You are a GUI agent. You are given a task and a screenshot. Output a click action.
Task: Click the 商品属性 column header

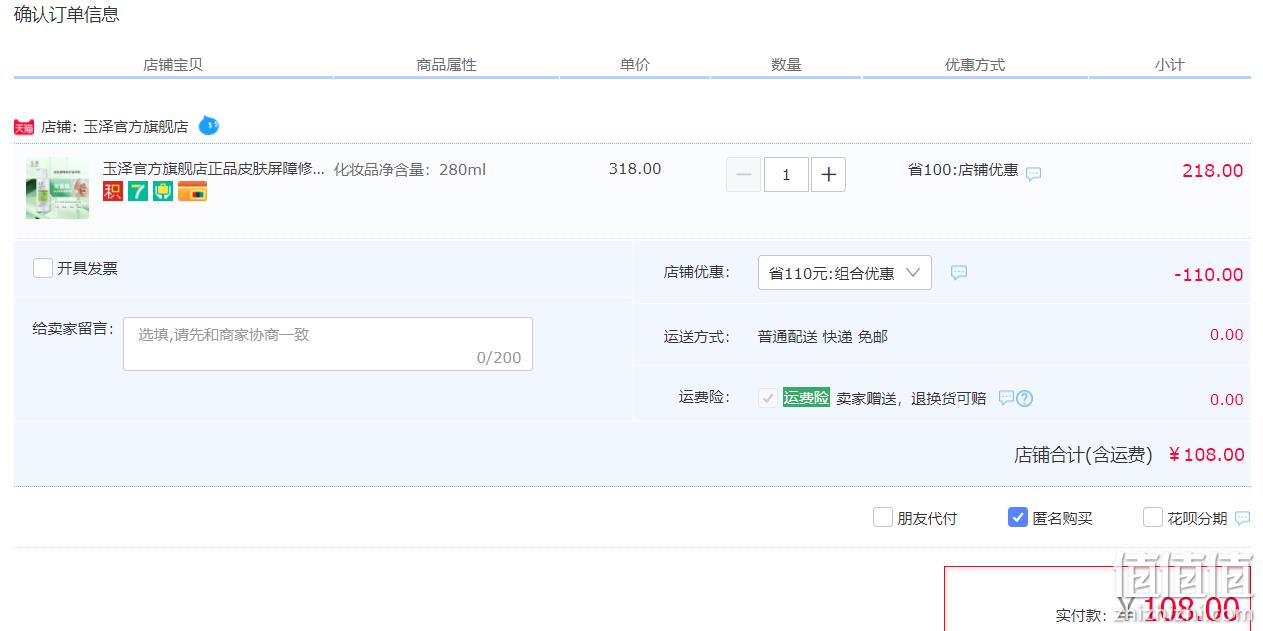pos(446,65)
